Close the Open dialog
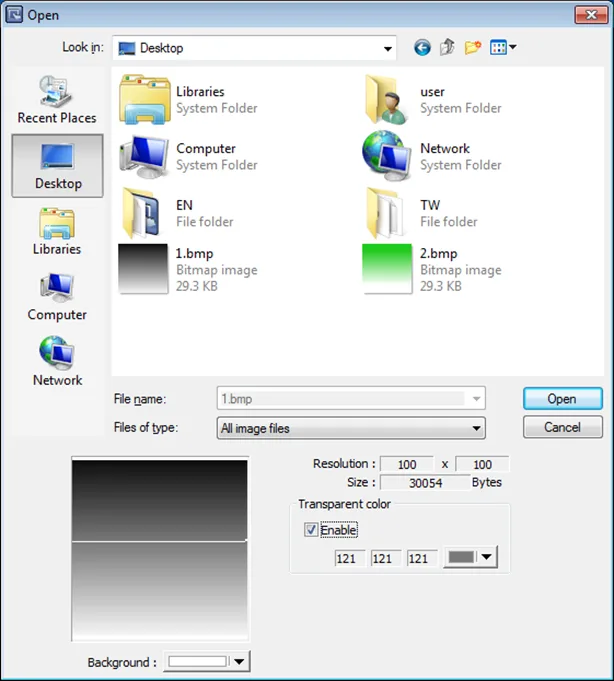614x681 pixels. (x=591, y=15)
